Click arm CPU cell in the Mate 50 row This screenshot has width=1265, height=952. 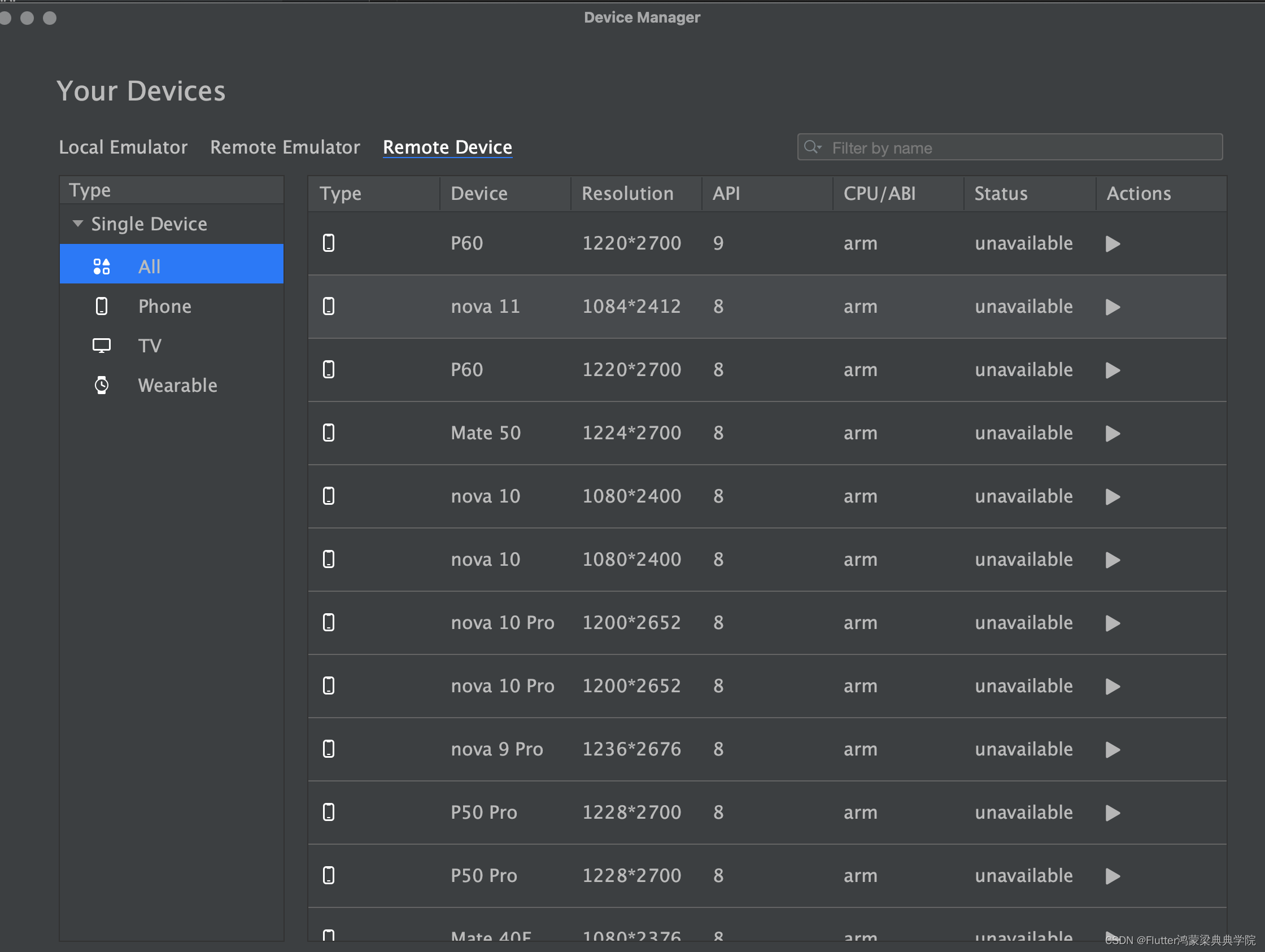click(860, 433)
